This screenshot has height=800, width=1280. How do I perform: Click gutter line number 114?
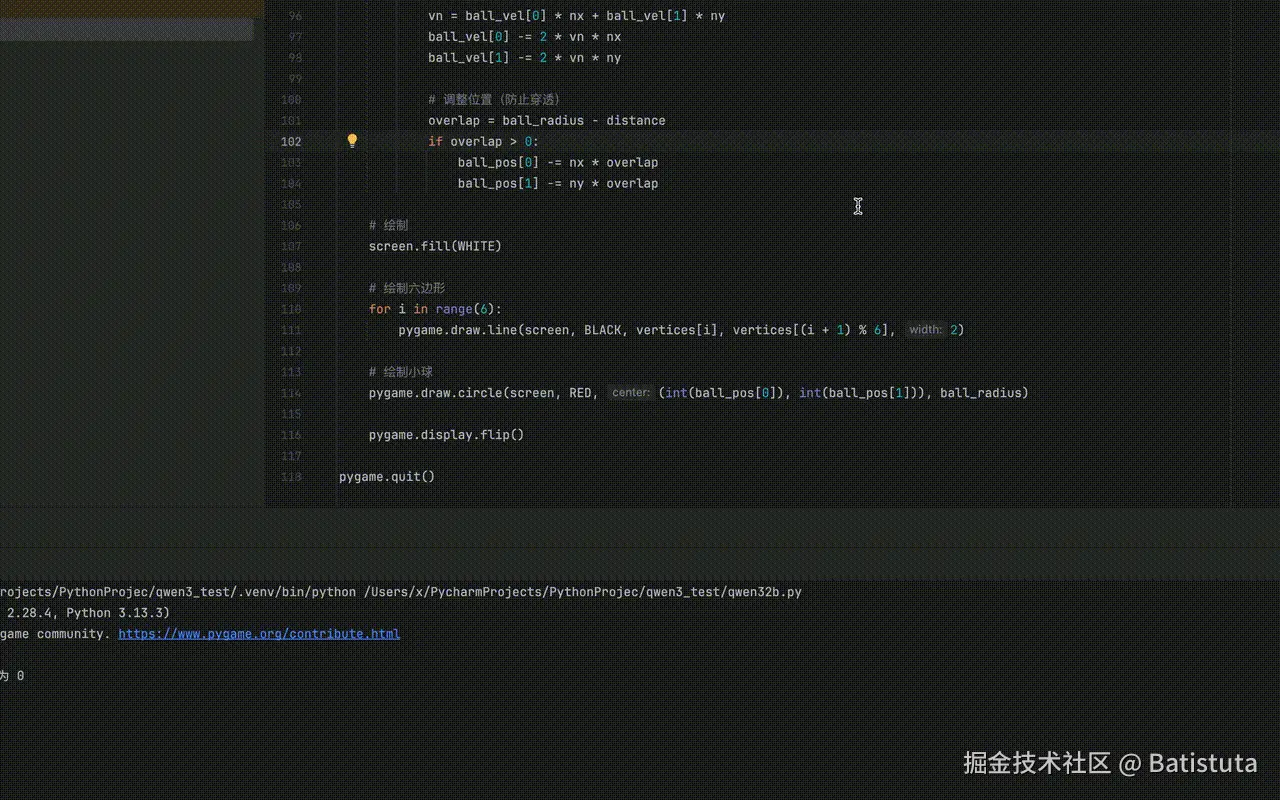pos(291,393)
